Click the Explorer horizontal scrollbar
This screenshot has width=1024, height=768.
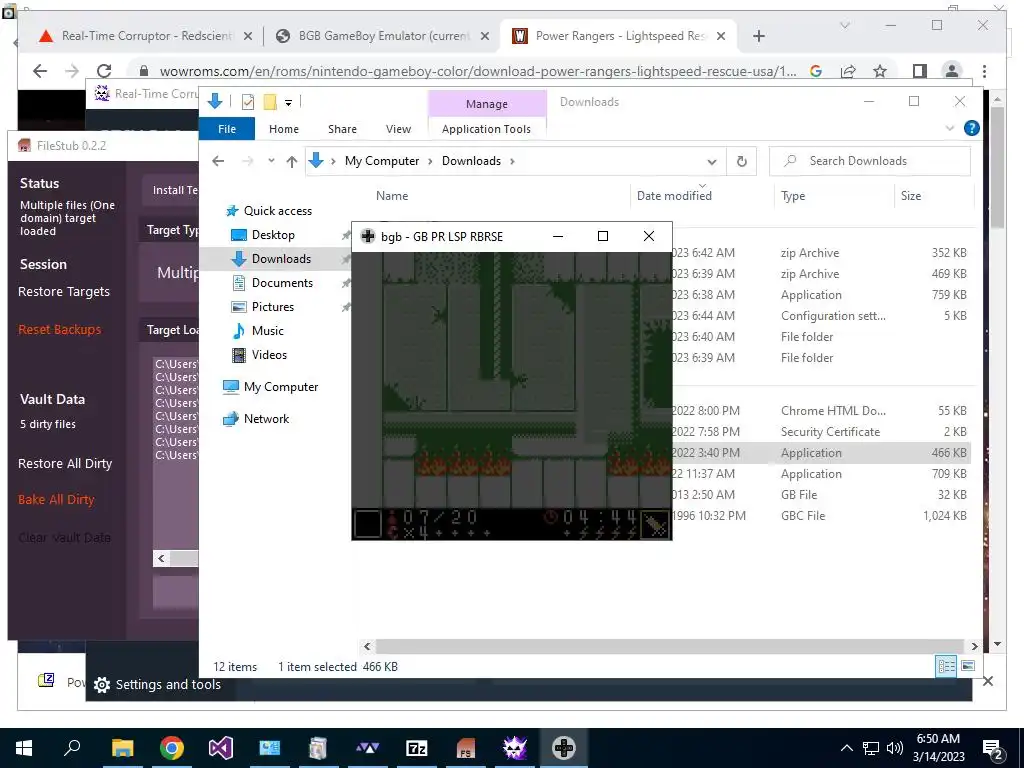point(670,647)
